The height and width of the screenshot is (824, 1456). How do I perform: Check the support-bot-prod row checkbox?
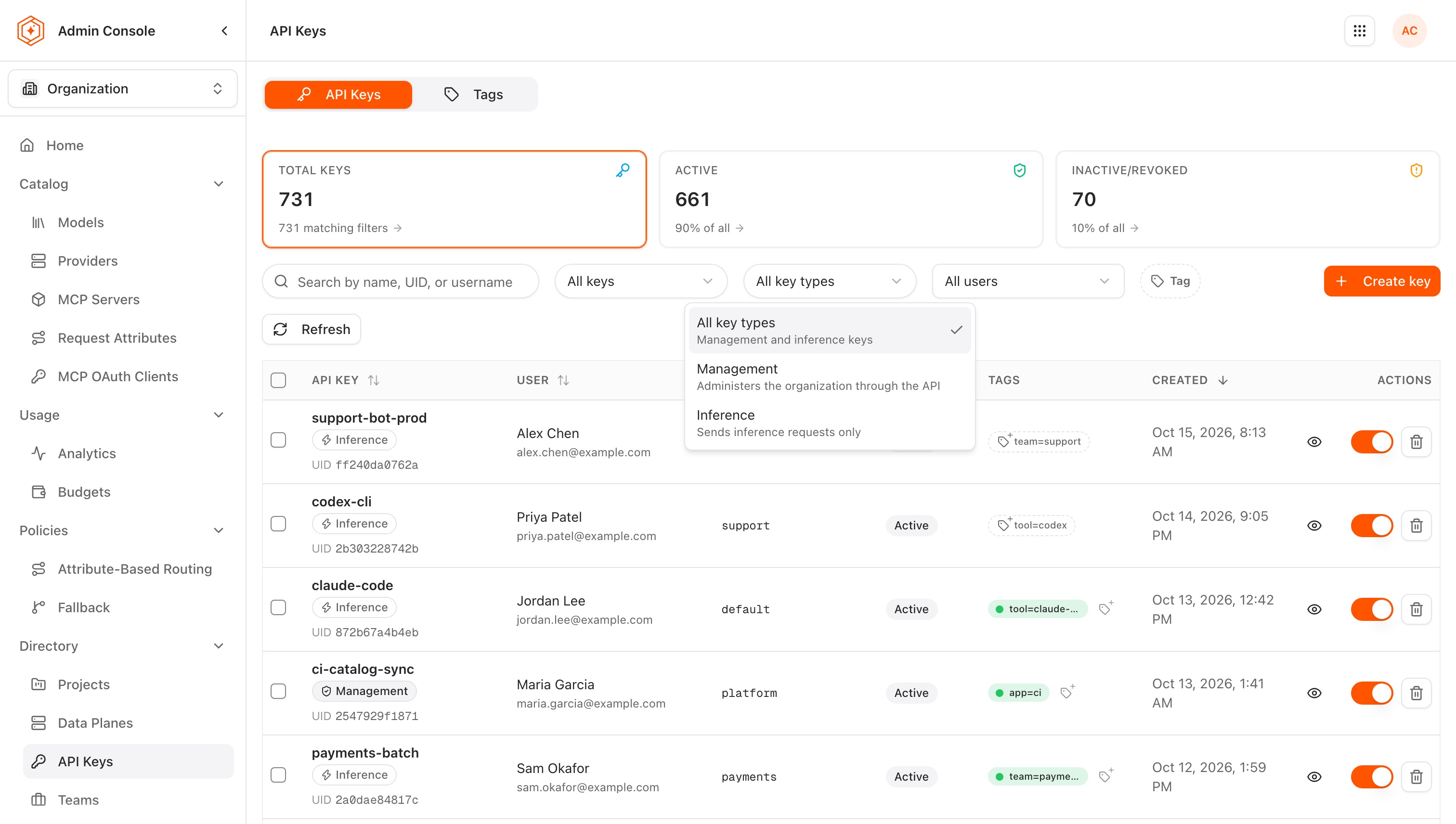[x=278, y=440]
